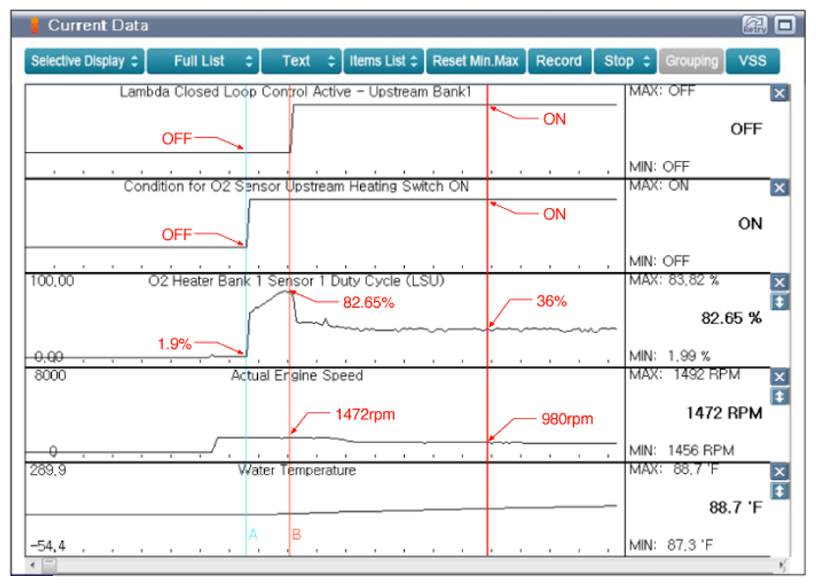This screenshot has width=816, height=586.
Task: Remove the O2 Heater Duty Cycle graph
Action: [x=780, y=282]
